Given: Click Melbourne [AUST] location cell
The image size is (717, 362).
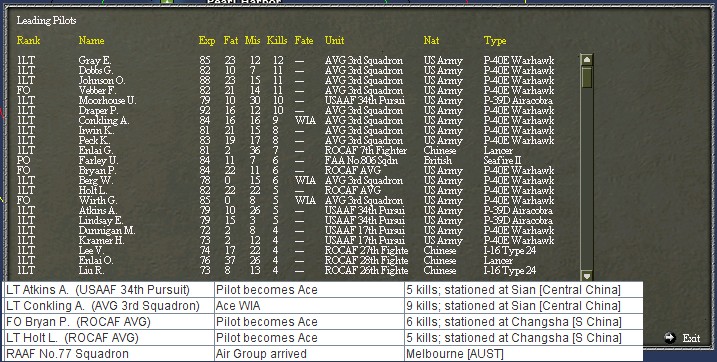Looking at the screenshot, I should click(x=524, y=354).
